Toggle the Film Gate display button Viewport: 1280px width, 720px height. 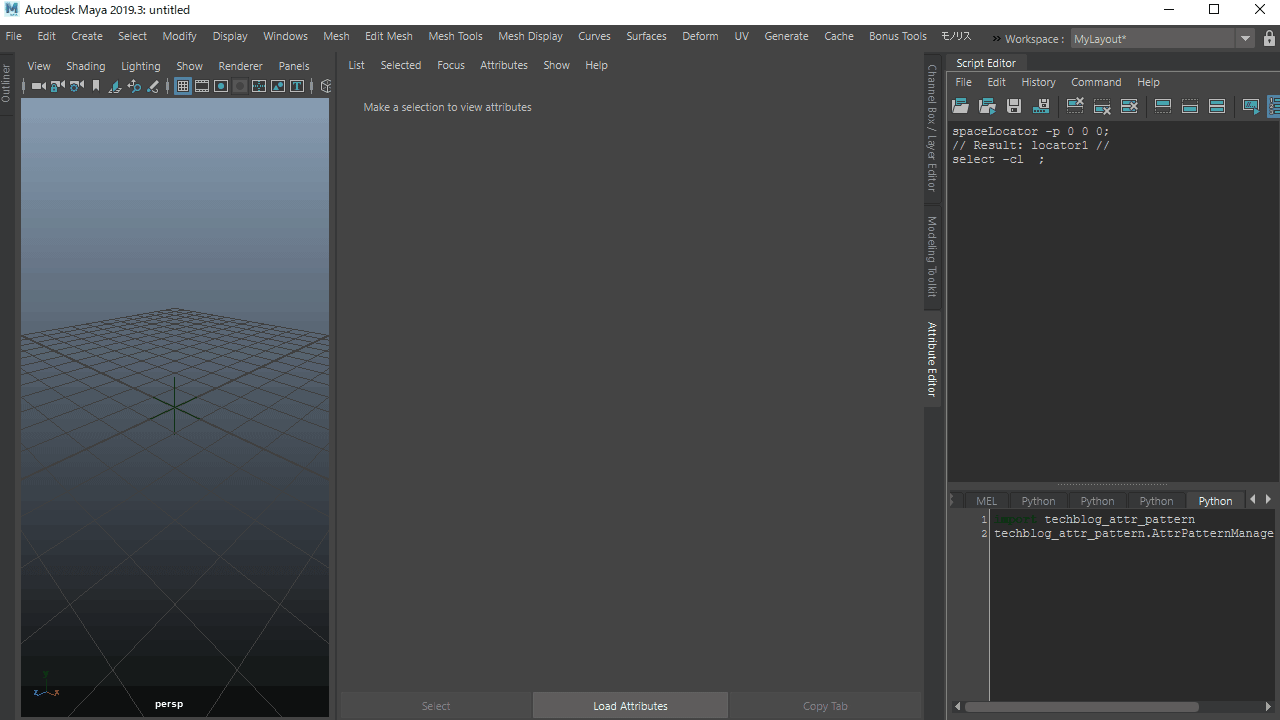pos(202,86)
